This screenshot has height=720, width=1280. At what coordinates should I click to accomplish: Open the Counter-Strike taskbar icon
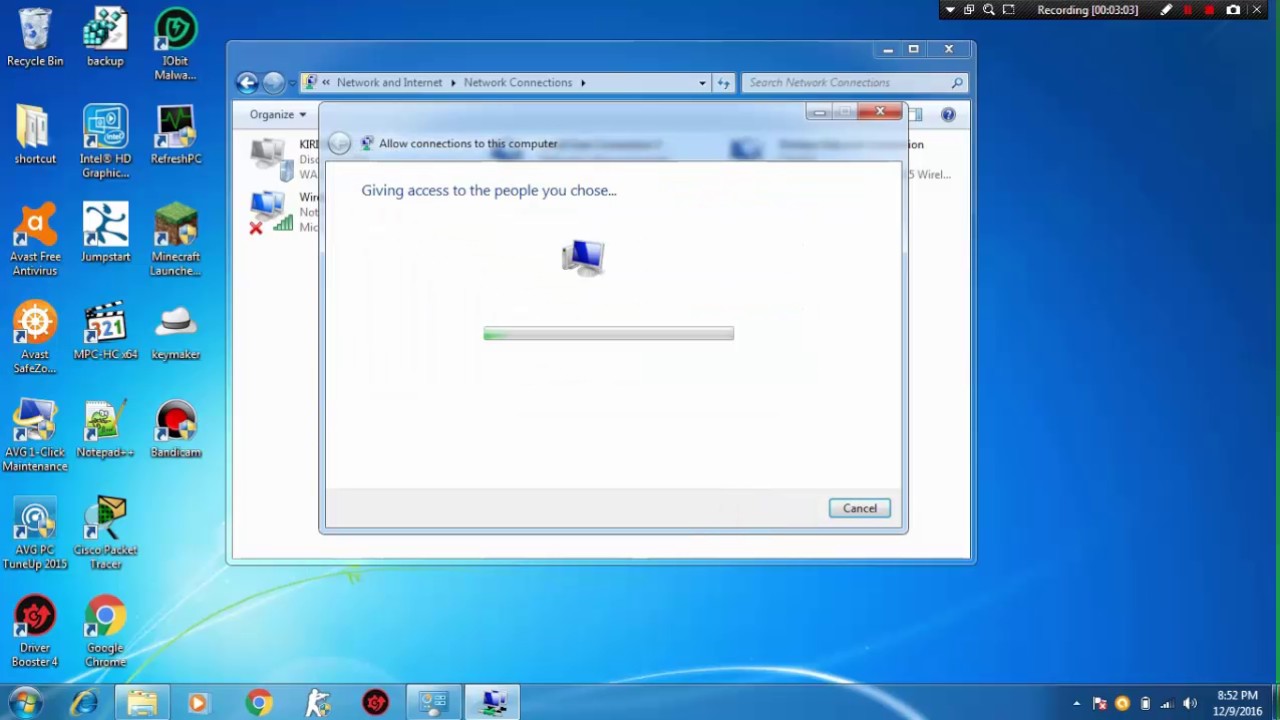click(317, 703)
